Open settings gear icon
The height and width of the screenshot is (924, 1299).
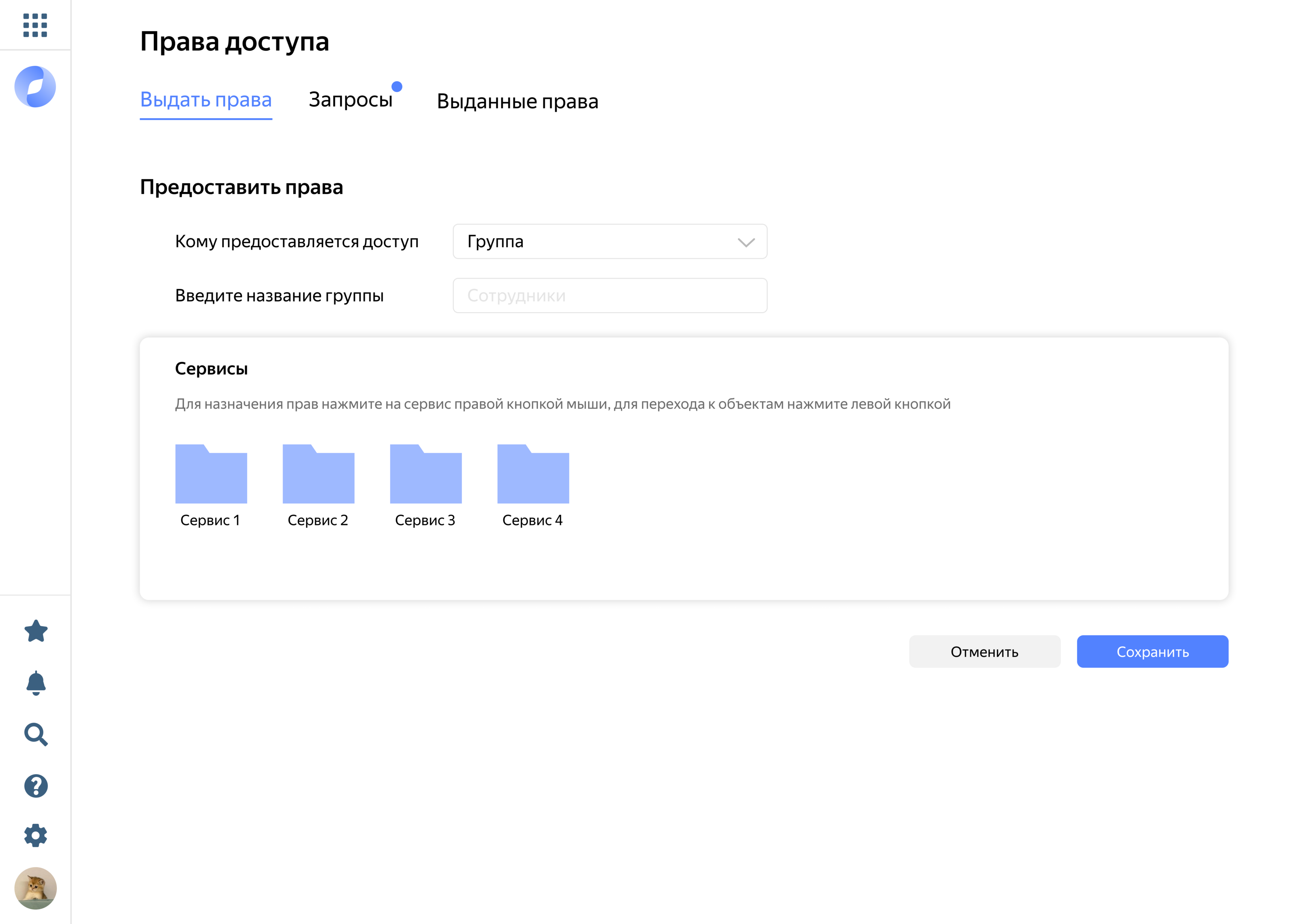[36, 835]
